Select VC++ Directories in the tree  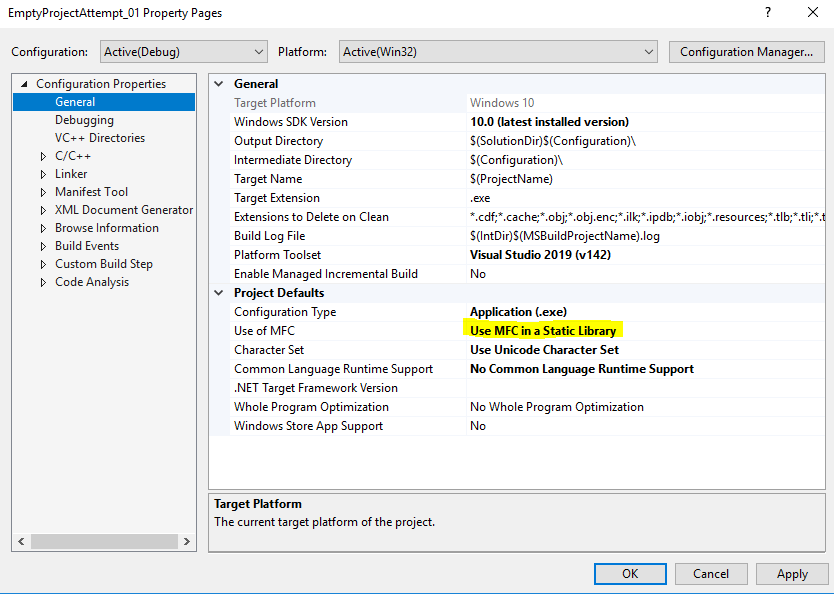click(99, 138)
